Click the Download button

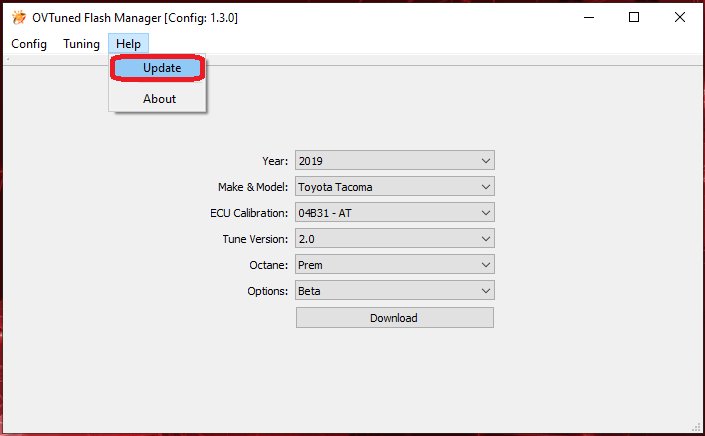coord(395,318)
